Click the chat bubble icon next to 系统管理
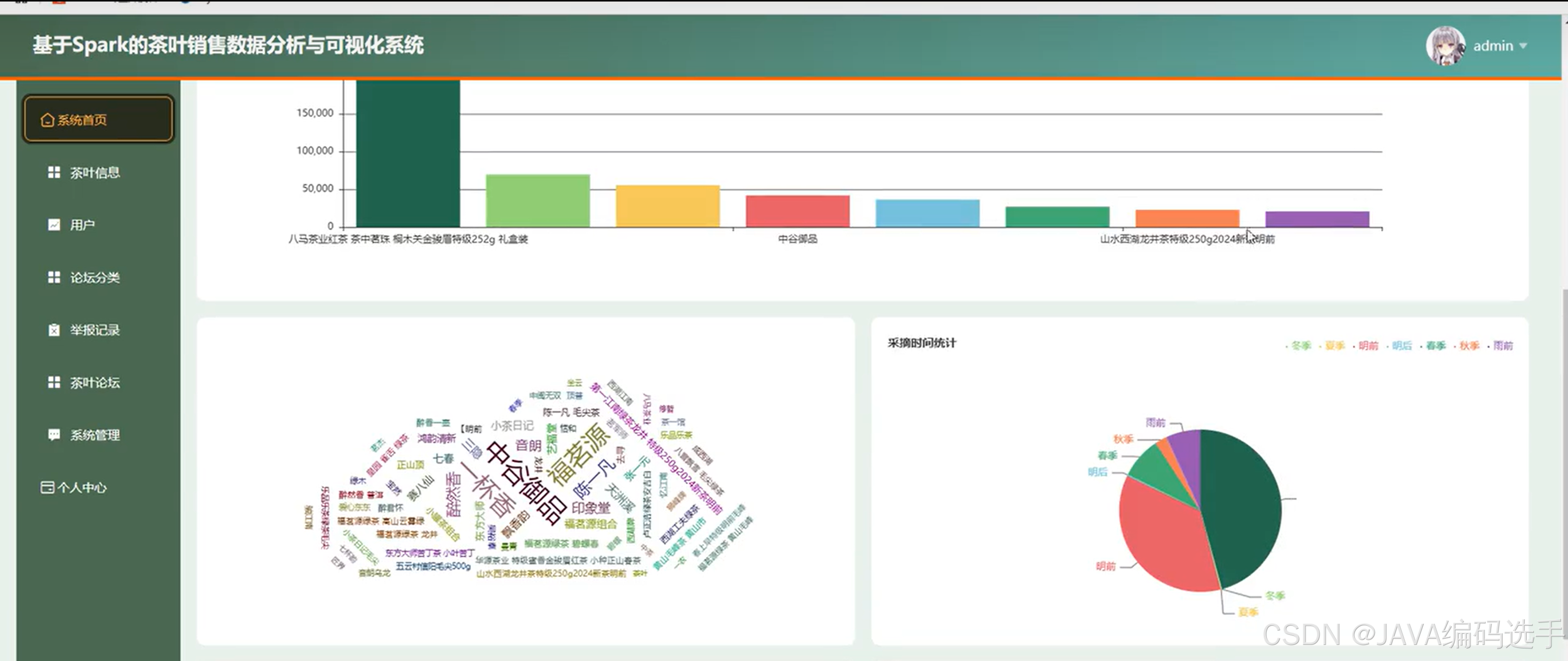 [x=54, y=435]
